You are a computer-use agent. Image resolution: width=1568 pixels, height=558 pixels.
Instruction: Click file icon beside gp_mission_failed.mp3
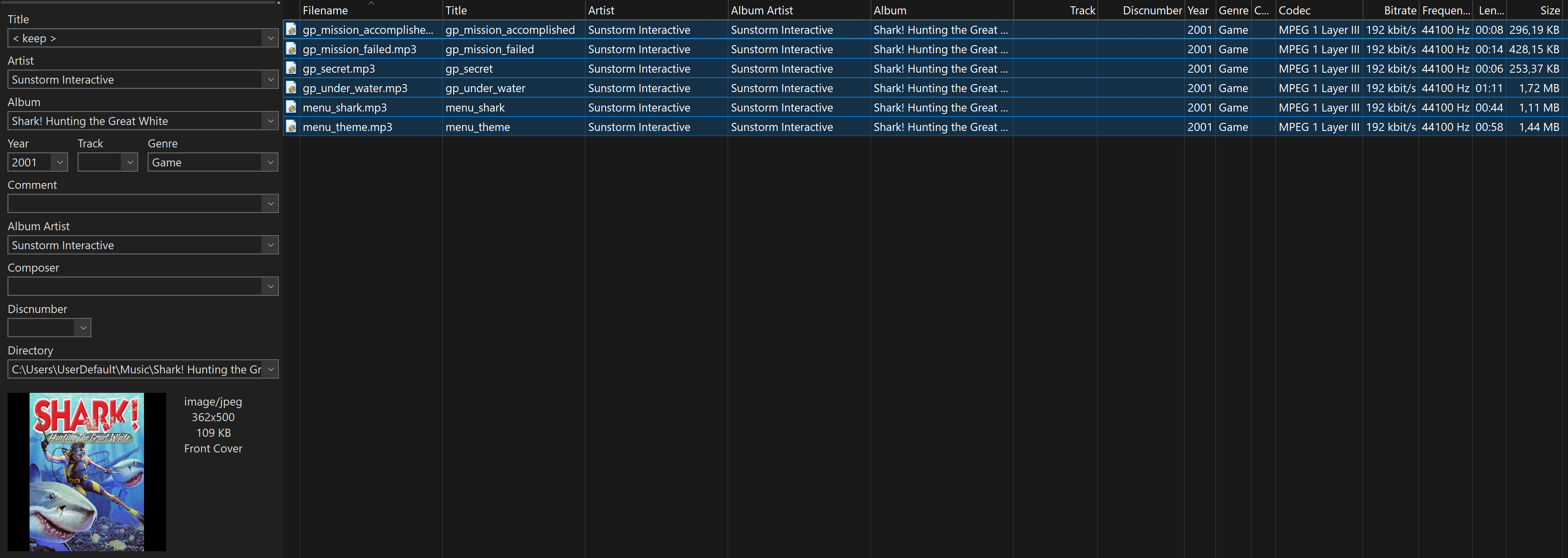[x=291, y=49]
